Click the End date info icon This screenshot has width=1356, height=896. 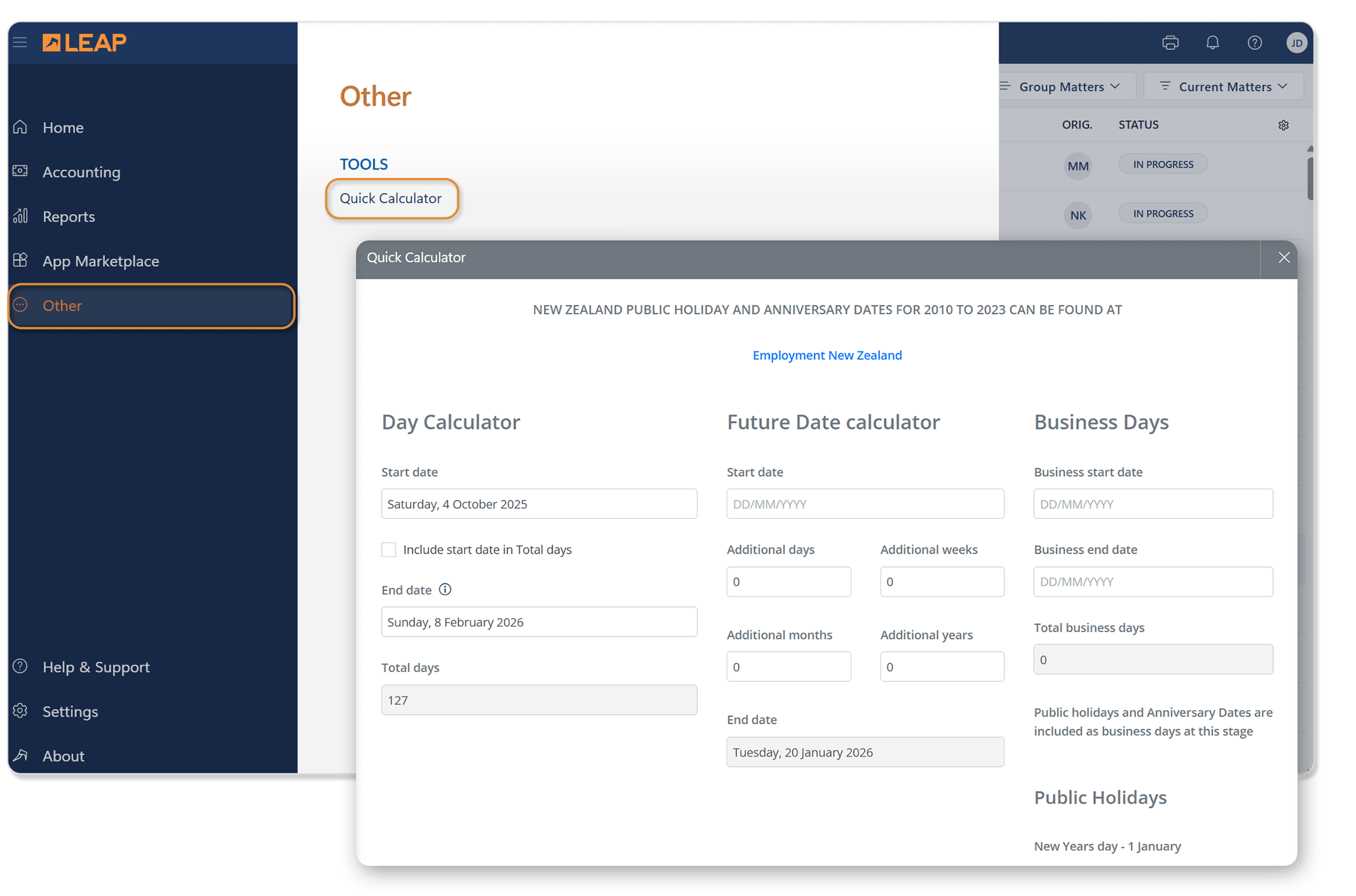[445, 589]
